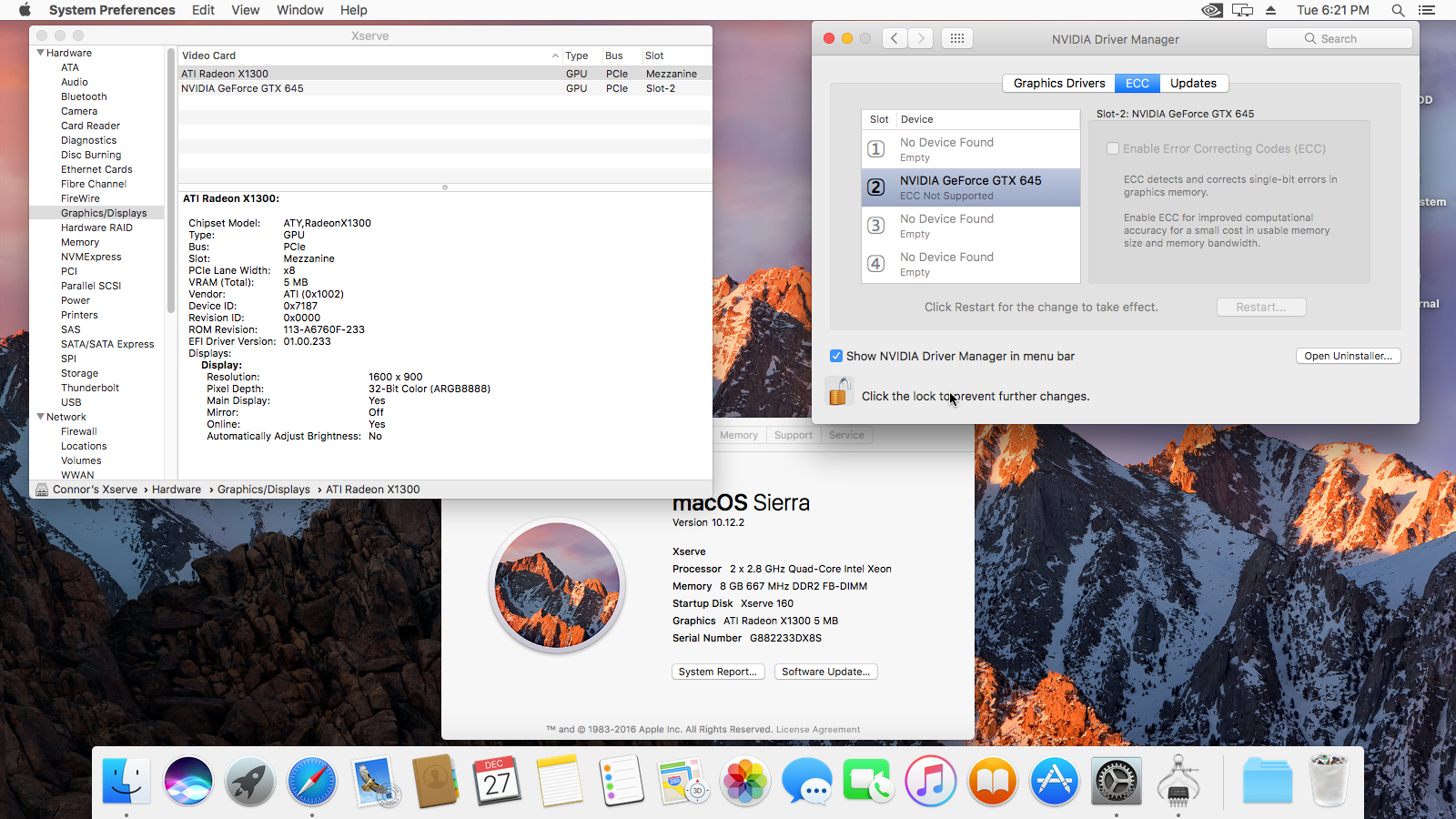Open iBooks icon in the Dock
This screenshot has height=819, width=1456.
coord(993,781)
